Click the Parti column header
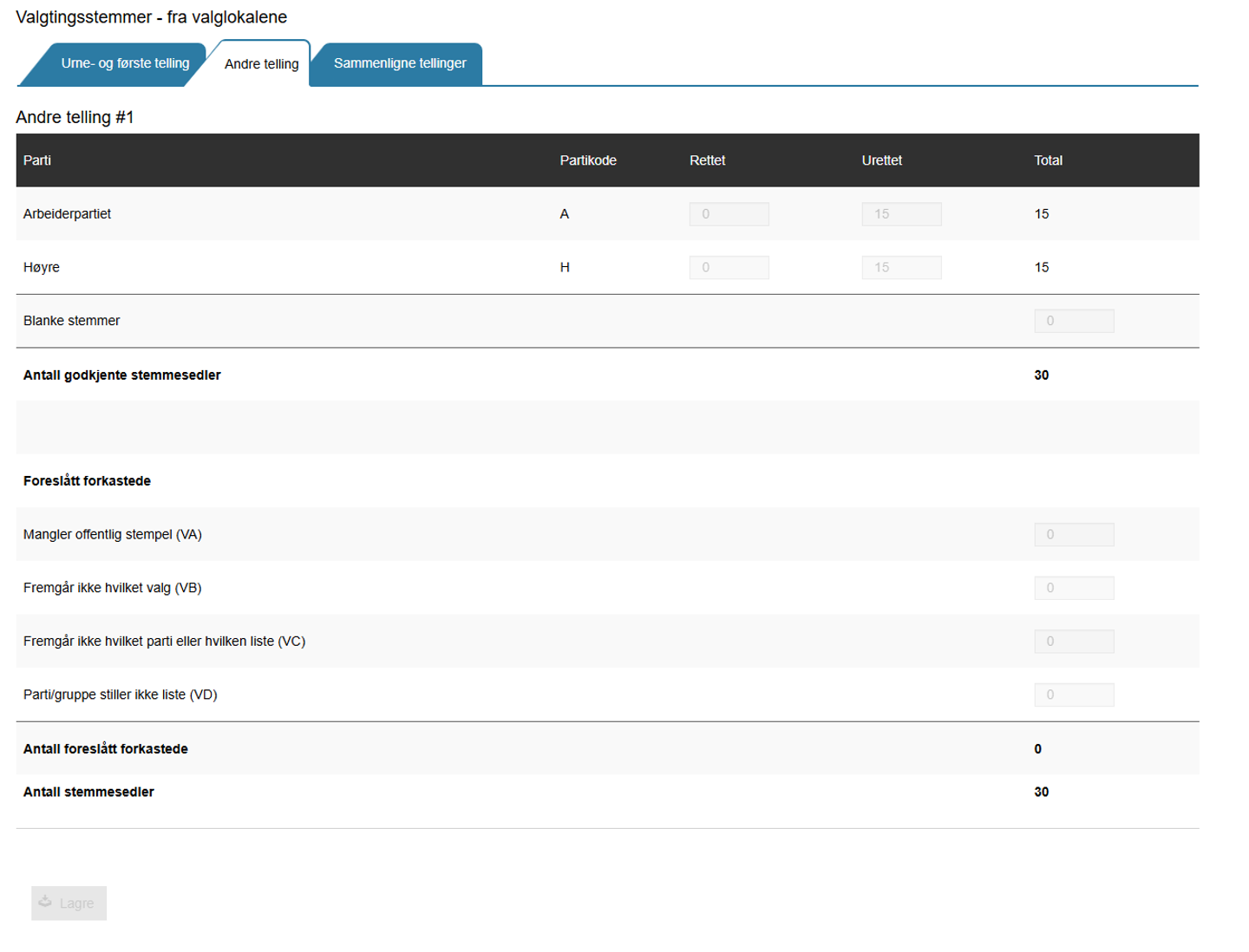 (x=37, y=160)
